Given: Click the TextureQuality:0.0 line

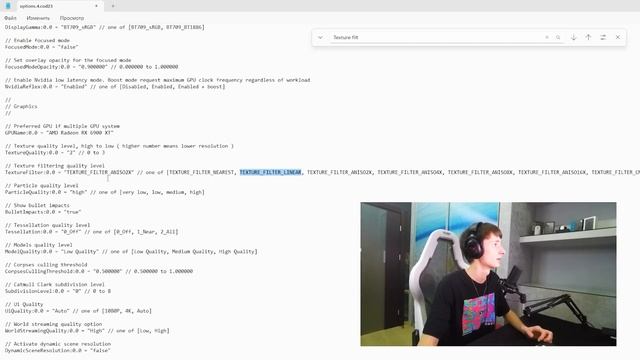Looking at the screenshot, I should 55,152.
